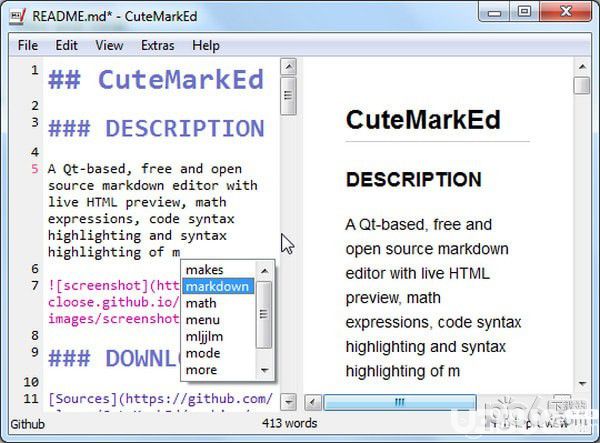Viewport: 600px width, 443px height.
Task: Click the DESCRIPTION heading in preview
Action: coord(414,179)
